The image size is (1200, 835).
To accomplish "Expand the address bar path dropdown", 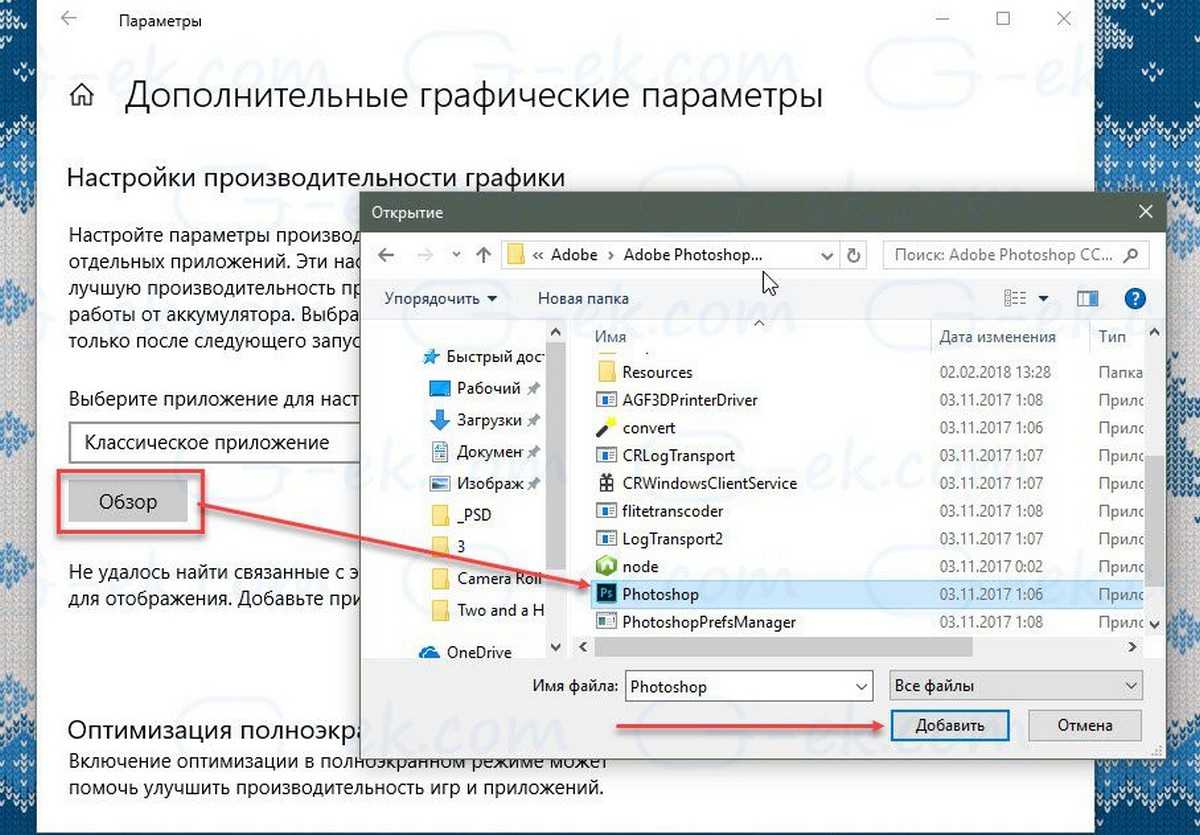I will [827, 255].
